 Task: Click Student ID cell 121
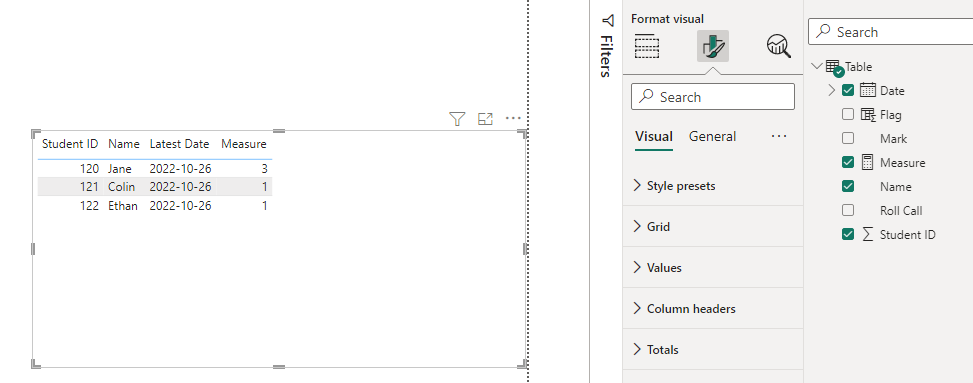[x=89, y=187]
